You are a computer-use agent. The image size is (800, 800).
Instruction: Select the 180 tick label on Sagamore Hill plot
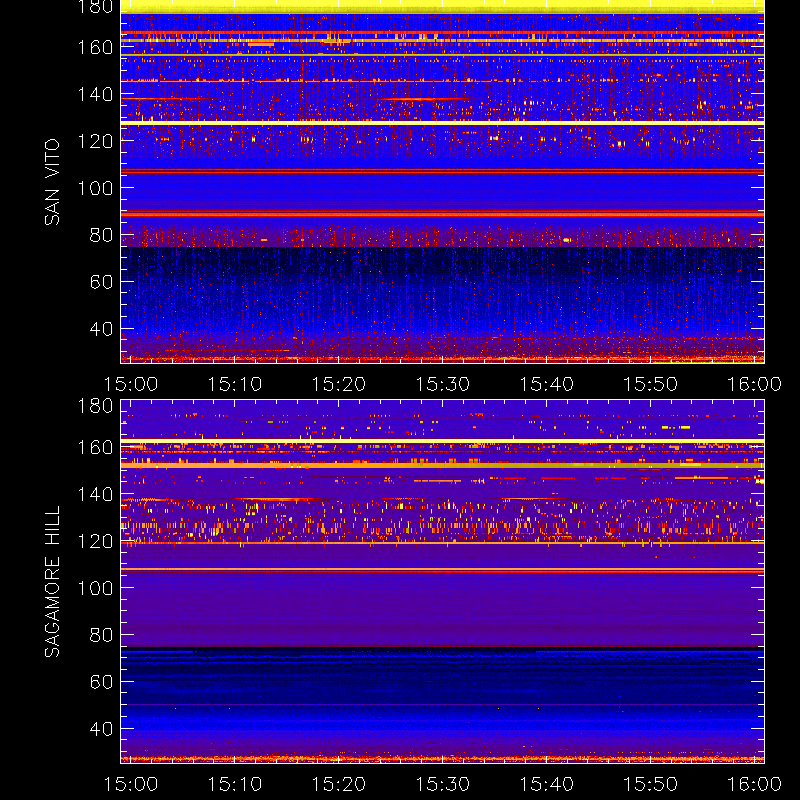(95, 406)
